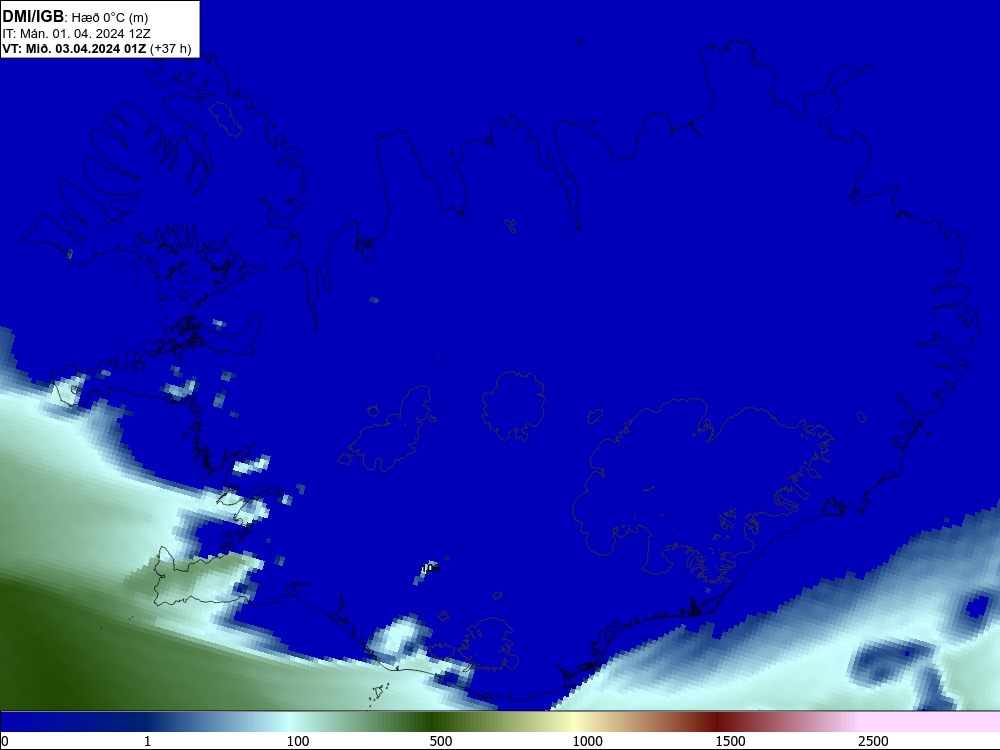
Task: Click the dark red section of legend bar
Action: [717, 722]
